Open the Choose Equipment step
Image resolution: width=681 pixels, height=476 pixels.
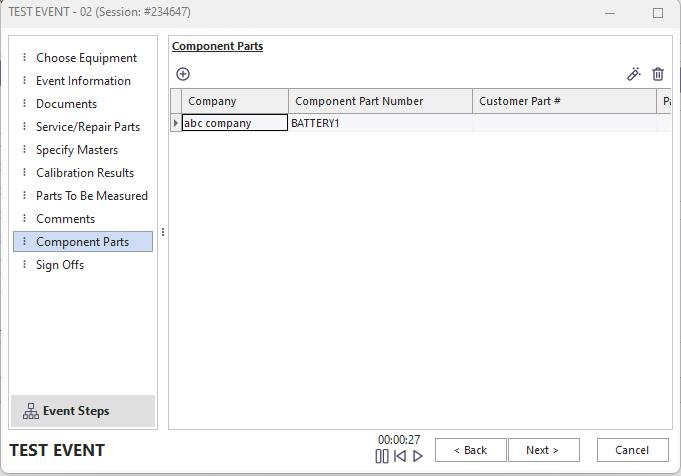click(86, 58)
